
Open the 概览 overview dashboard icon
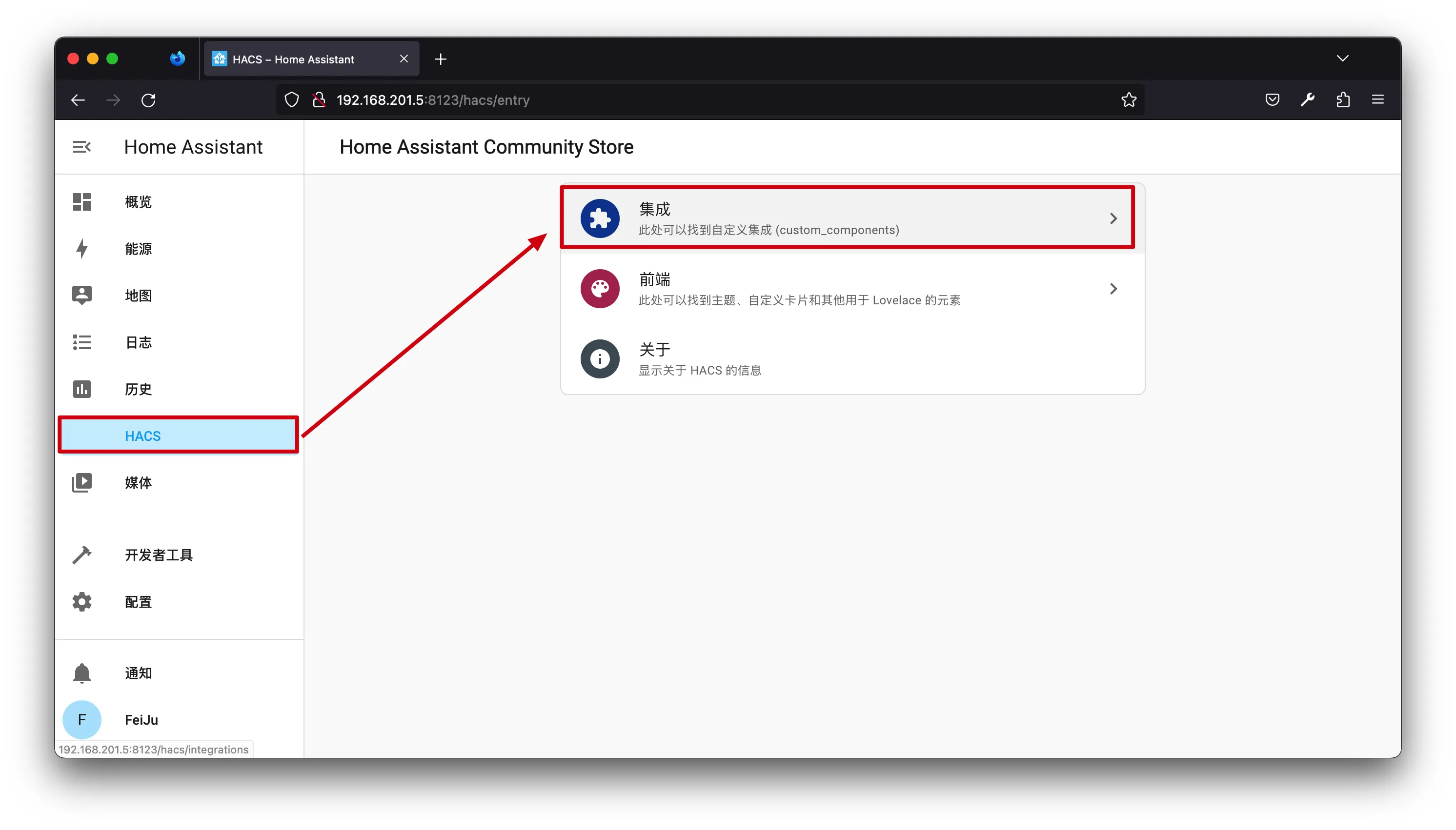(x=81, y=202)
